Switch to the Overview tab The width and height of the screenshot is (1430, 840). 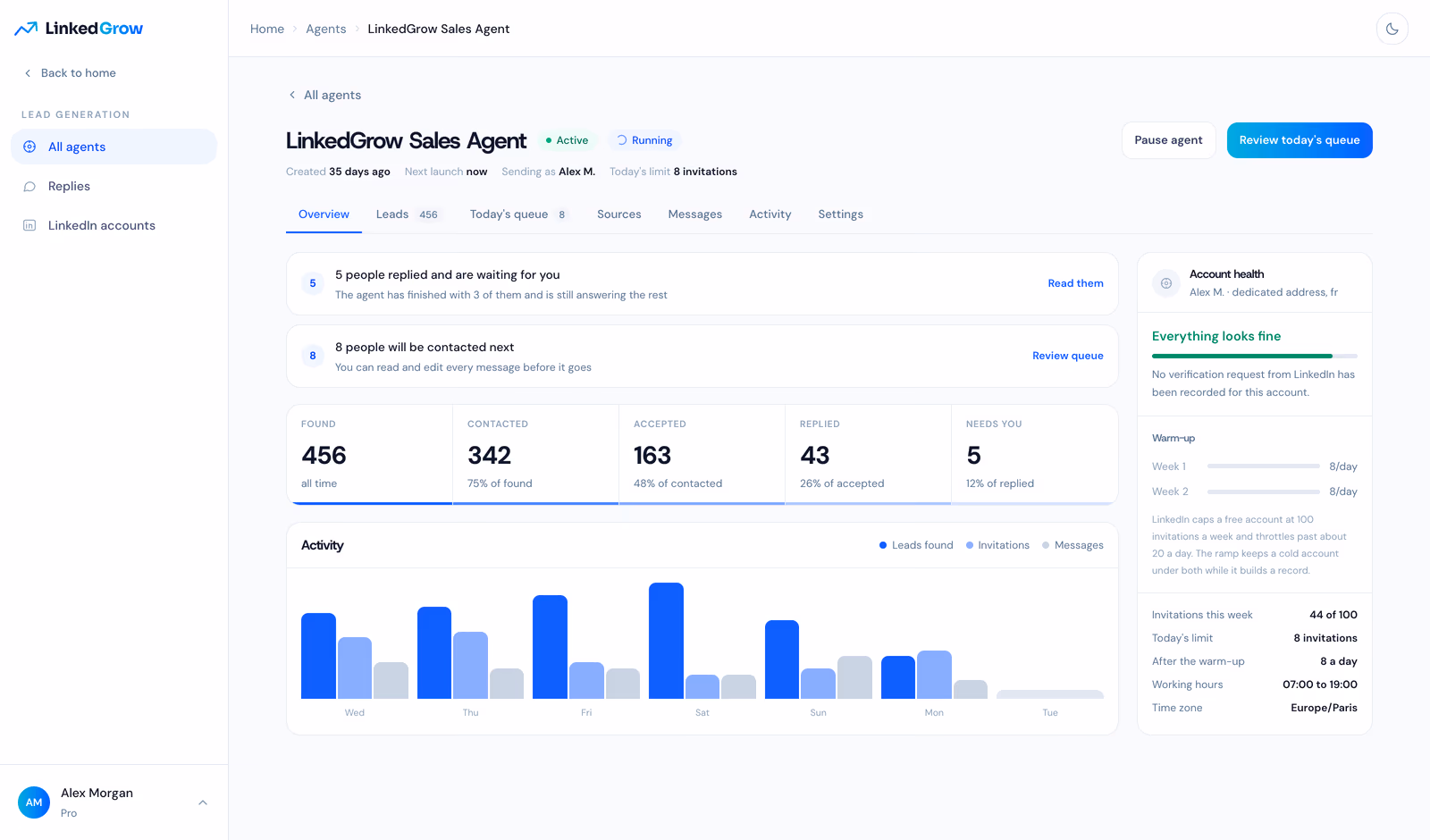pyautogui.click(x=324, y=214)
